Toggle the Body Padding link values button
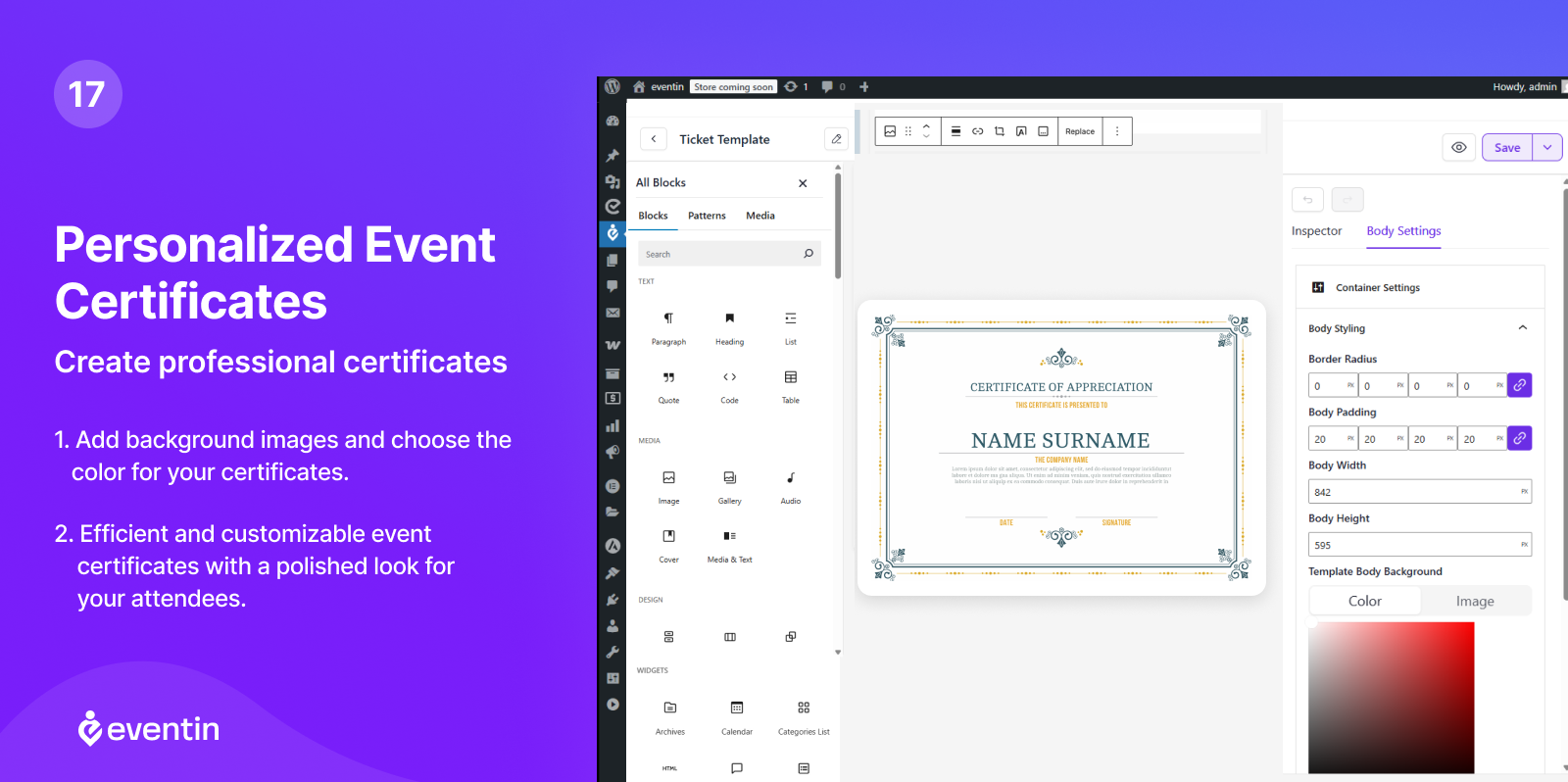 pyautogui.click(x=1519, y=438)
